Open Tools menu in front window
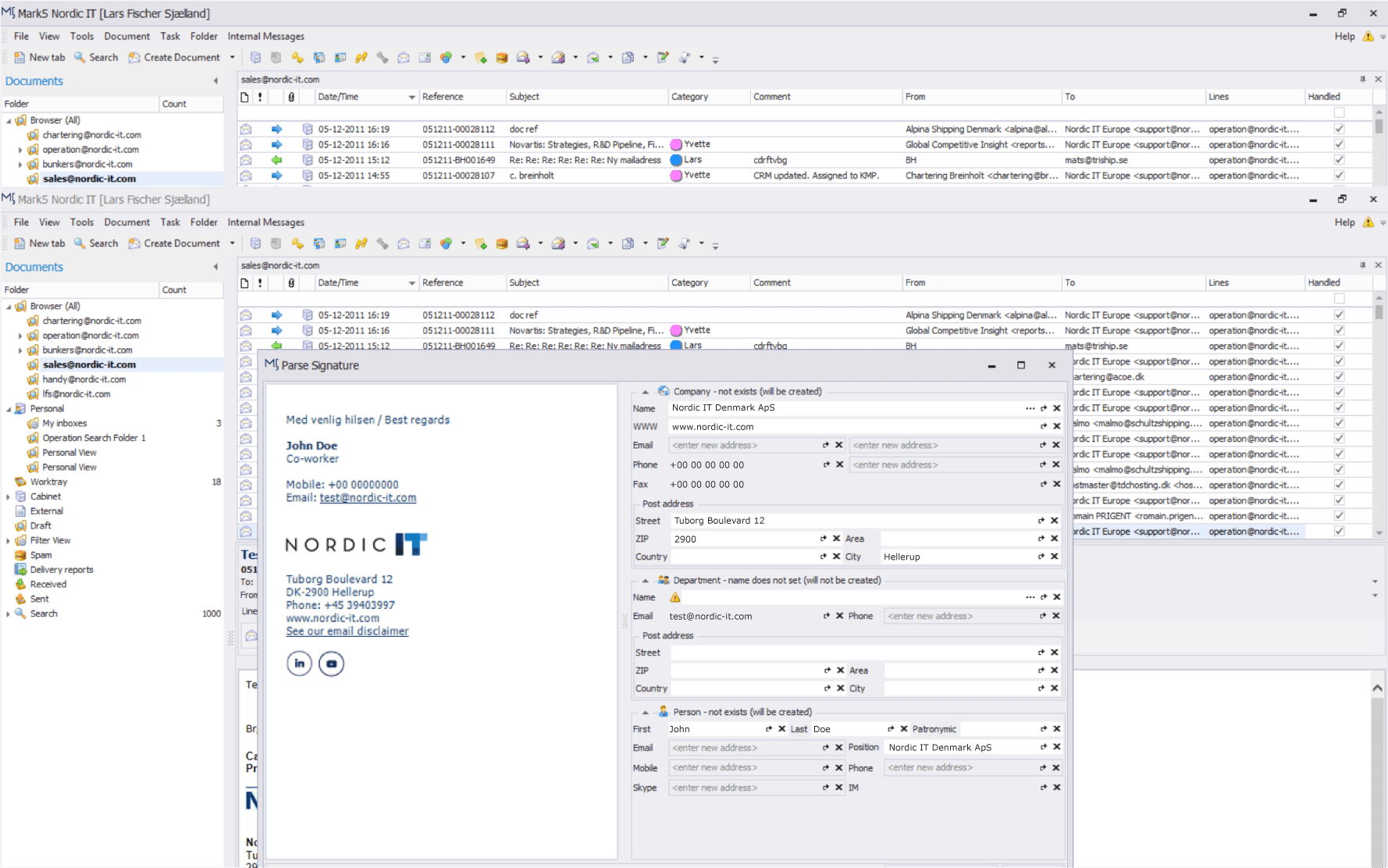1388x868 pixels. pos(81,222)
